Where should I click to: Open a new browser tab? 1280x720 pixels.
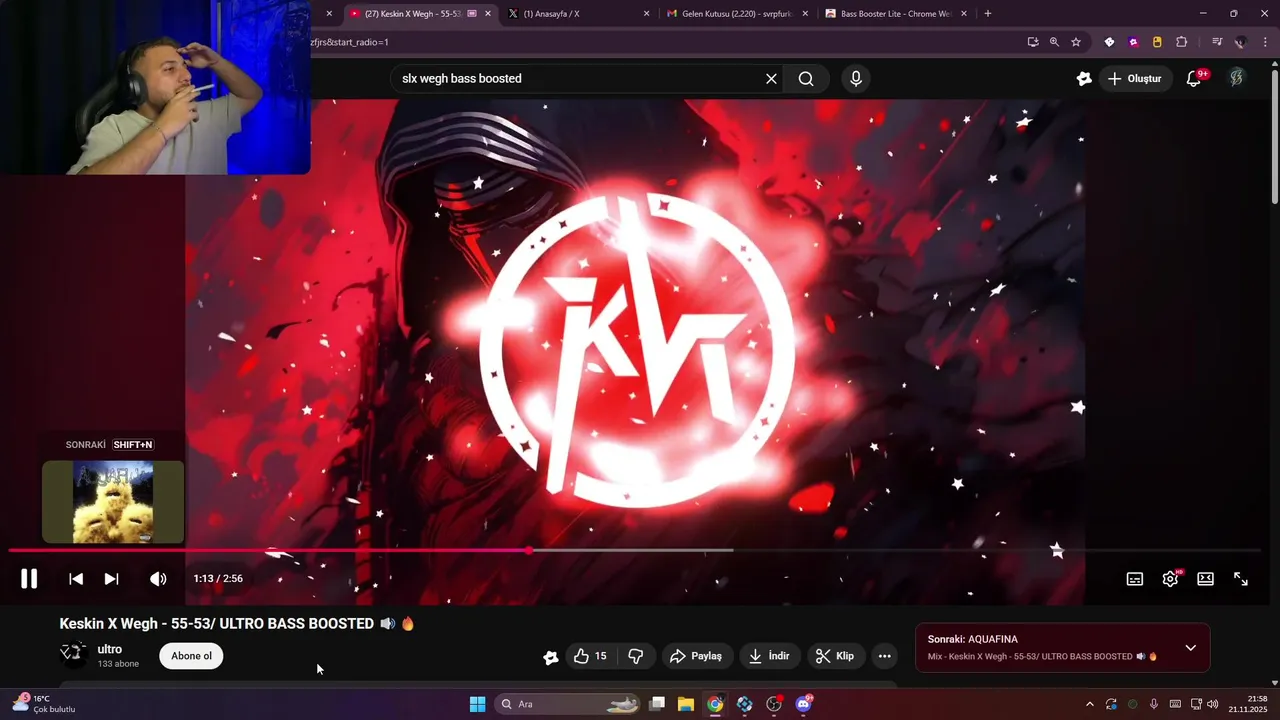pyautogui.click(x=988, y=14)
